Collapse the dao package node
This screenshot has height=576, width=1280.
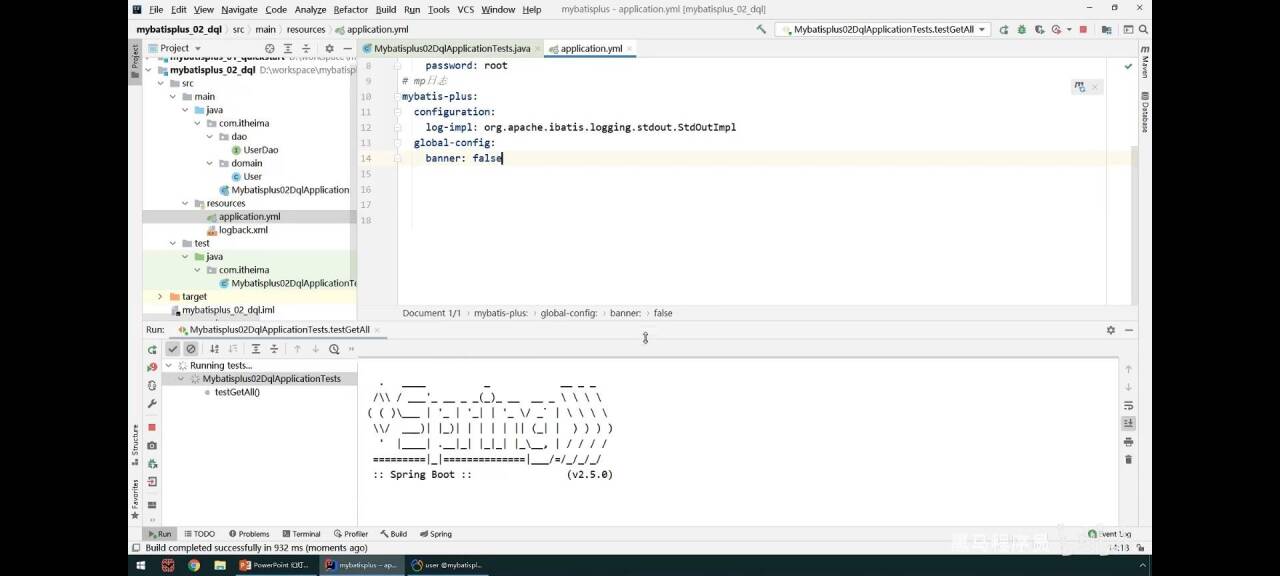tap(210, 137)
